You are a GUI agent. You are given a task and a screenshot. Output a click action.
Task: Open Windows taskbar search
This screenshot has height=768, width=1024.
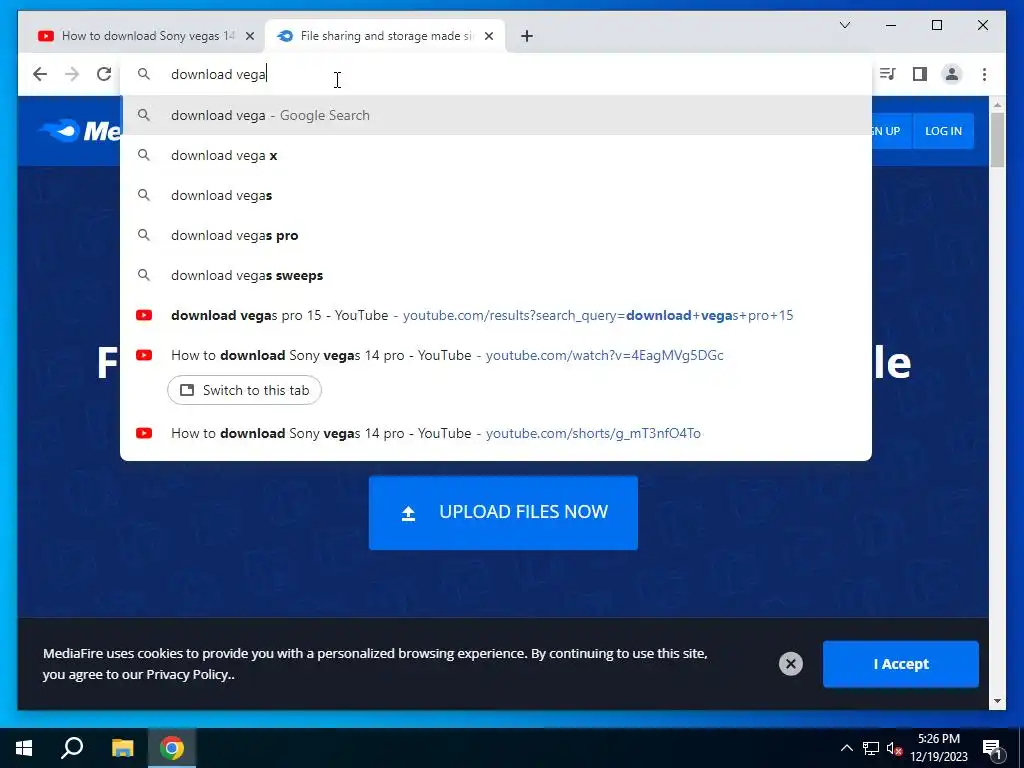click(72, 748)
